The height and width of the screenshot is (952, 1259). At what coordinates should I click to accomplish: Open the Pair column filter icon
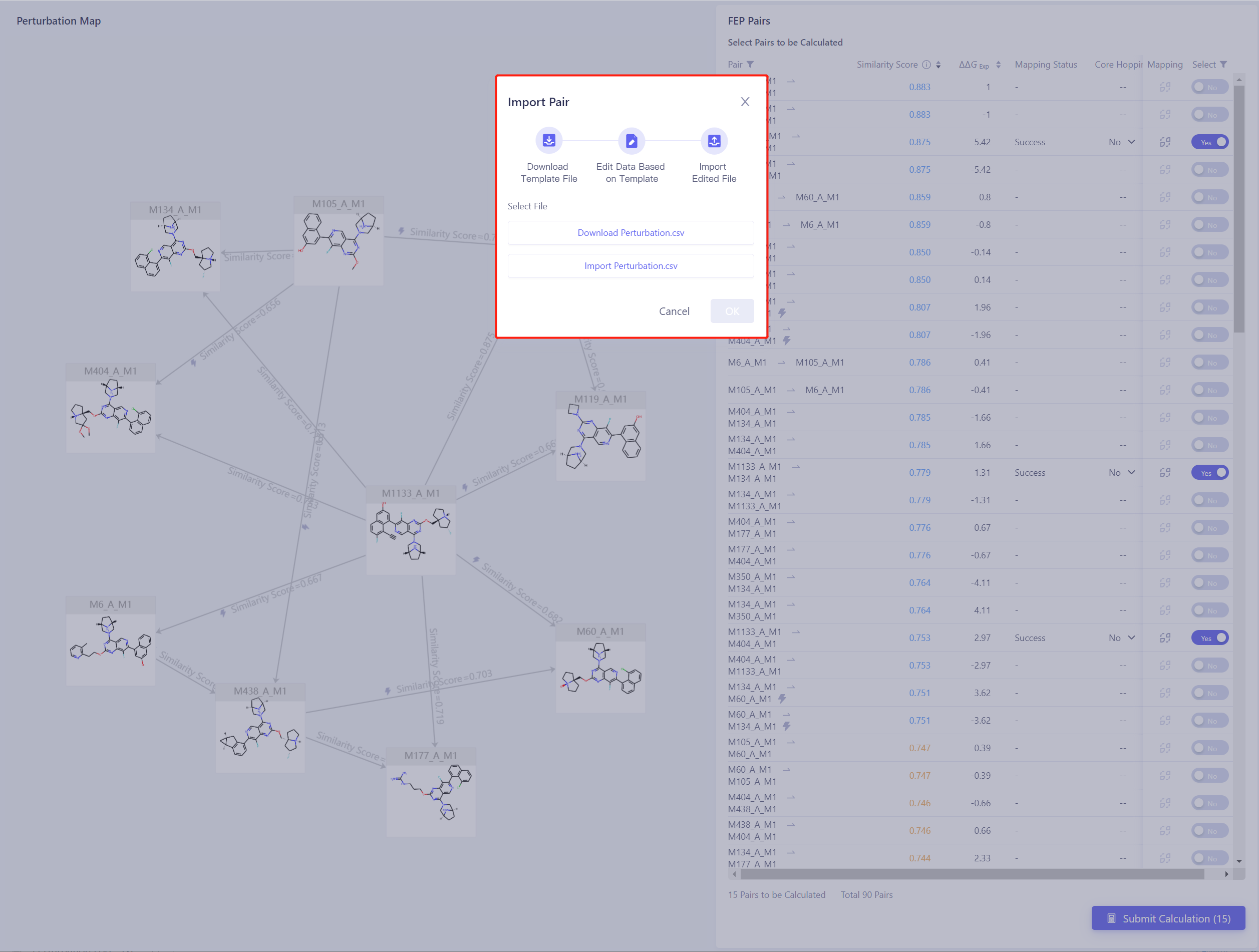coord(750,64)
